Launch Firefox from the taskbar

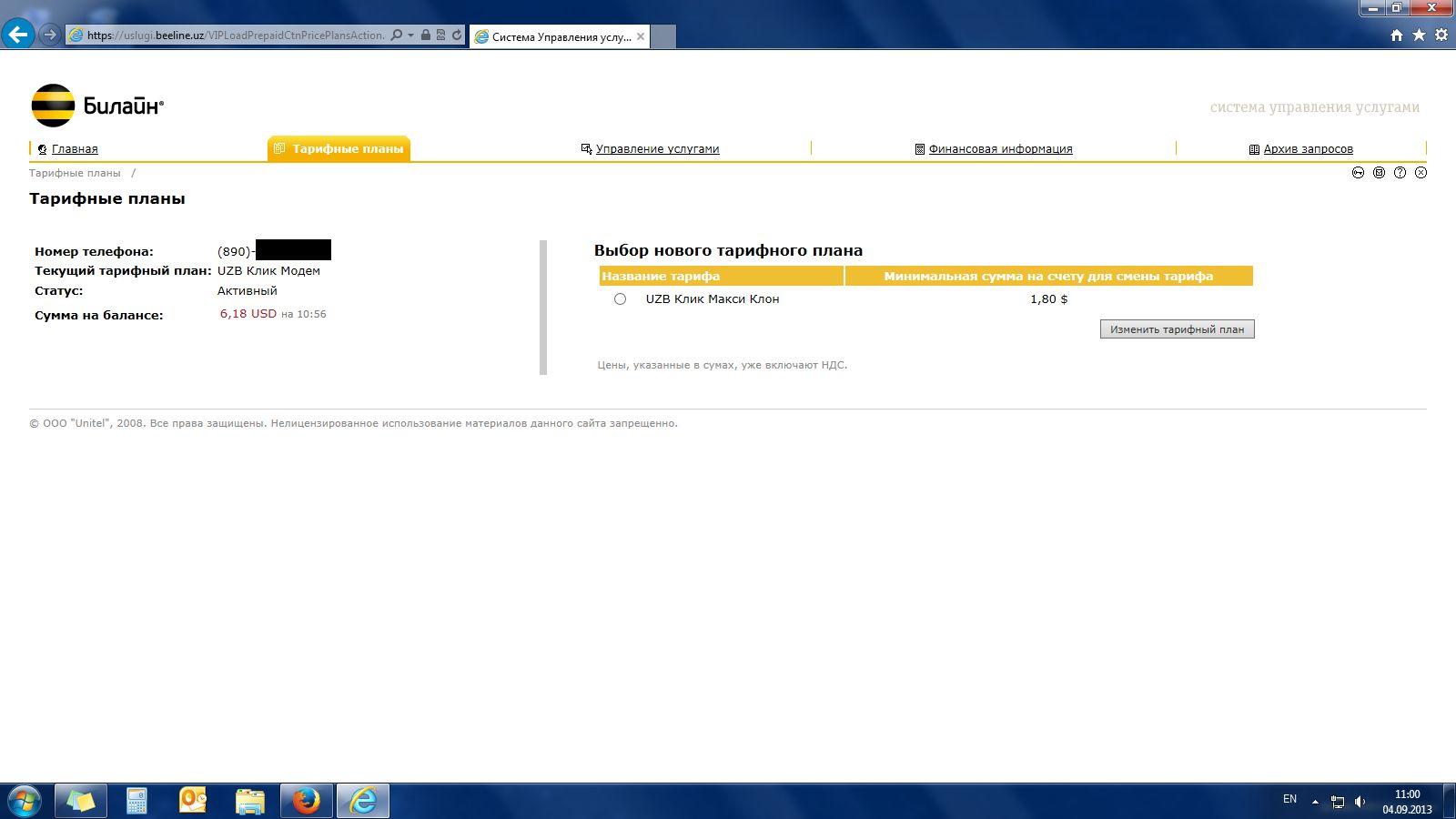click(307, 801)
